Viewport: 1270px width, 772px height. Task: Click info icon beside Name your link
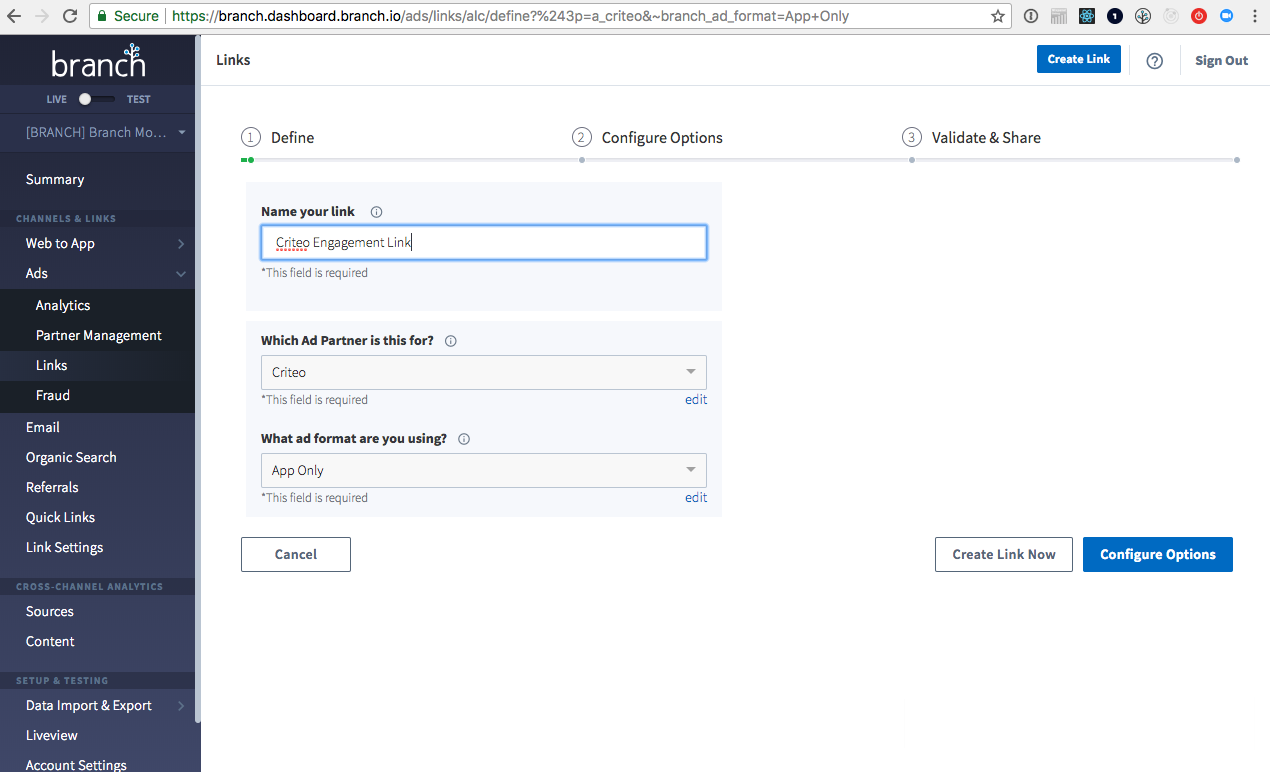coord(376,212)
